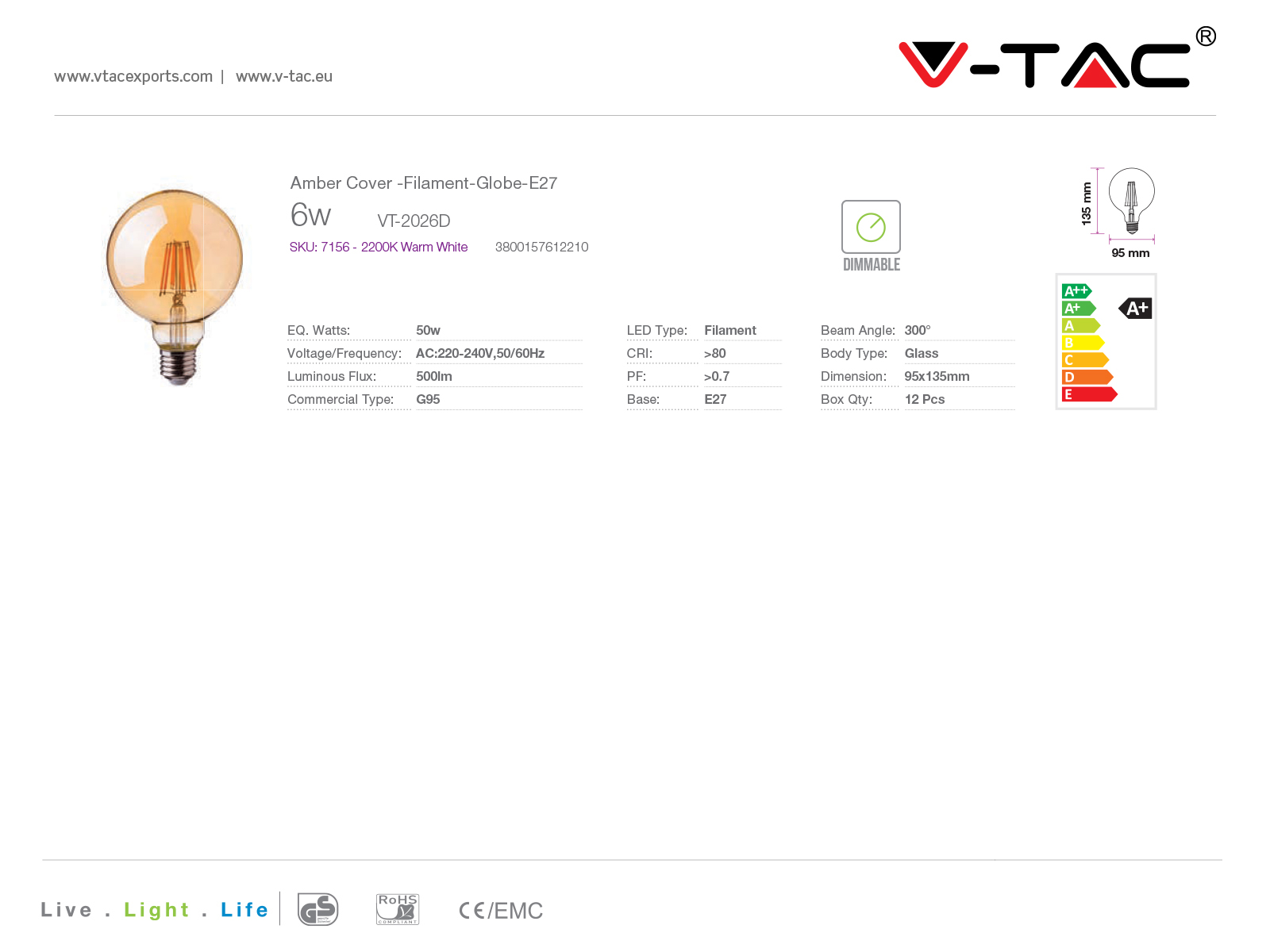1270x952 pixels.
Task: Open the www.v-tac.eu link
Action: coord(284,76)
